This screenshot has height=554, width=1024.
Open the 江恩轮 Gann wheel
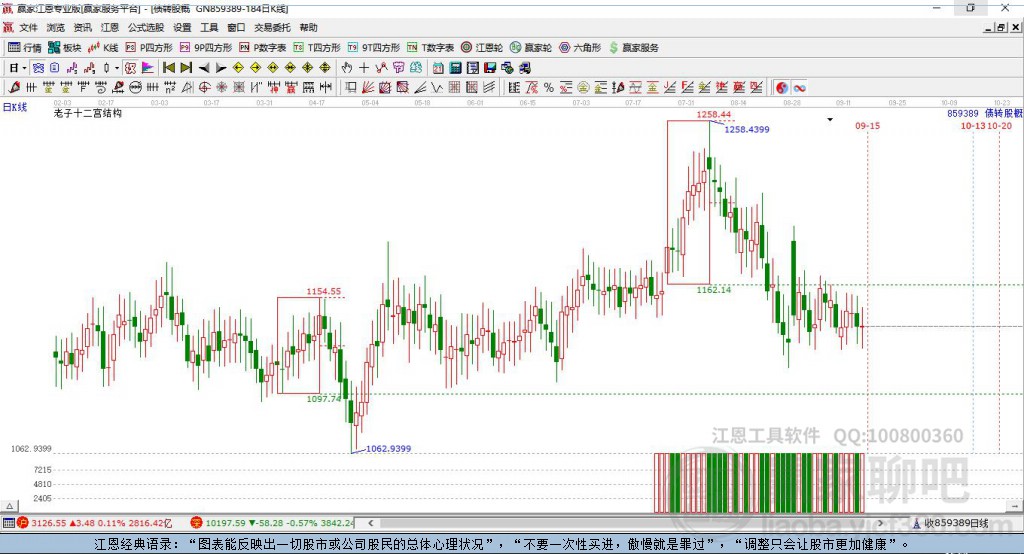[x=482, y=48]
